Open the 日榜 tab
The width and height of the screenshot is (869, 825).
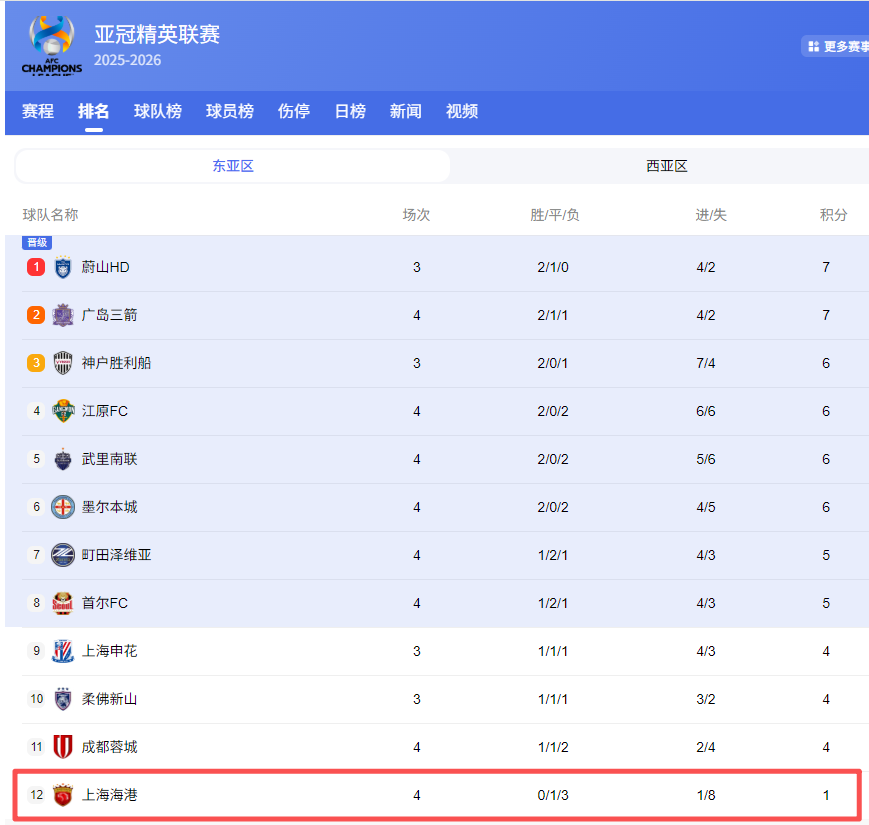click(x=350, y=111)
